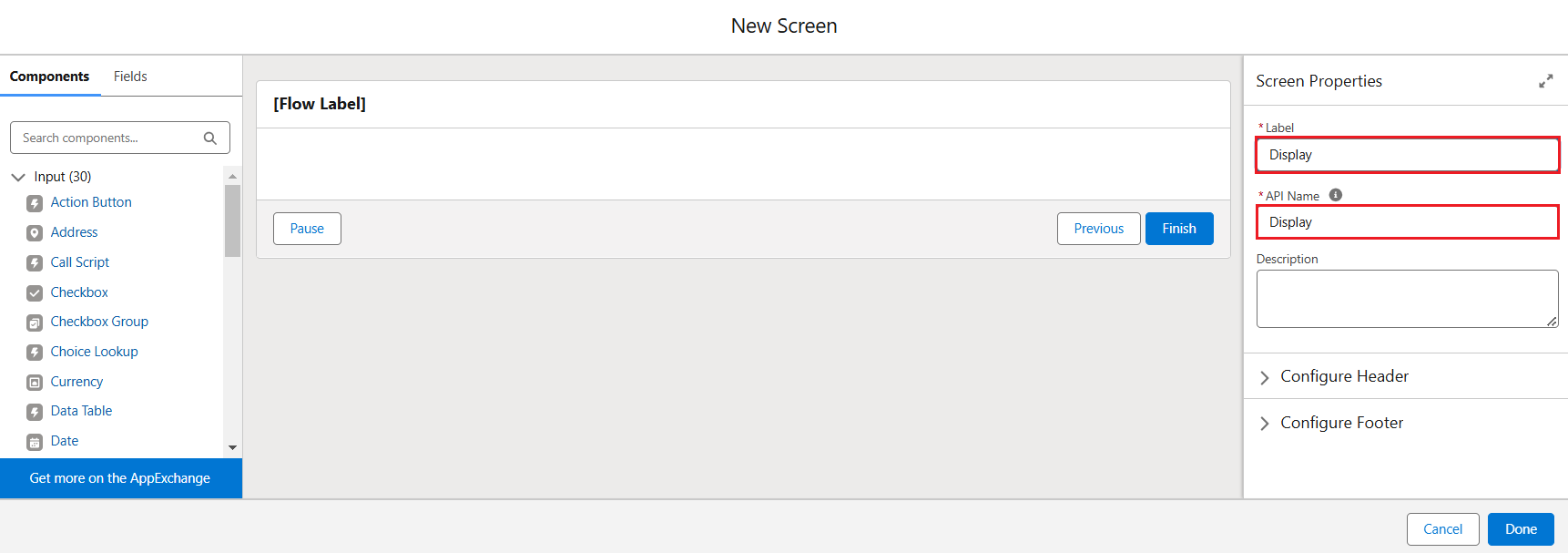Collapse the Input (30) section
The image size is (1568, 553).
tap(18, 177)
